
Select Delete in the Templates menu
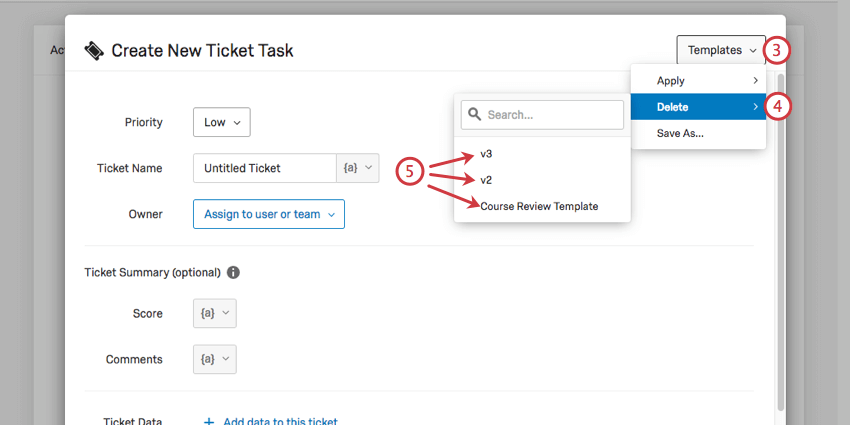(x=698, y=107)
